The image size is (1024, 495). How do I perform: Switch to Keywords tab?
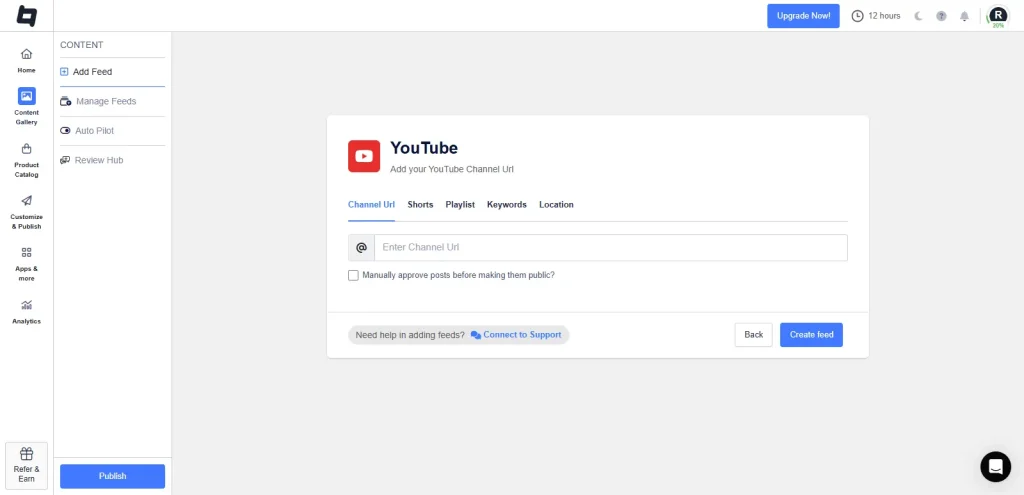coord(507,204)
